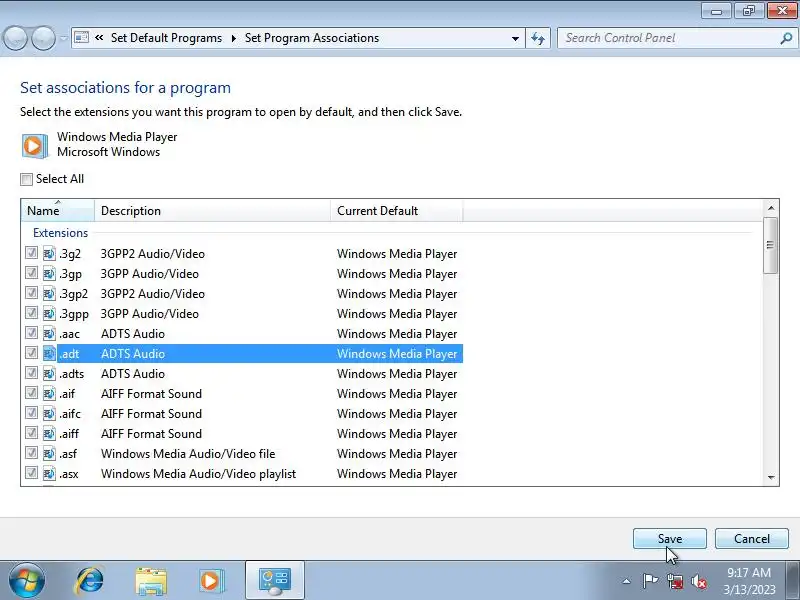
Task: Click the network tray icon
Action: coord(675,581)
